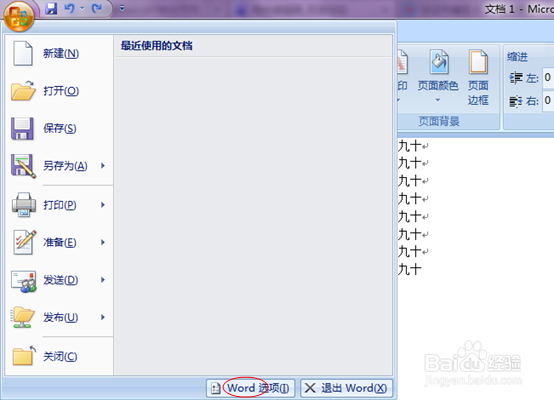
Task: Click the checklist pencil icon for 准备(E)
Action: pos(24,242)
